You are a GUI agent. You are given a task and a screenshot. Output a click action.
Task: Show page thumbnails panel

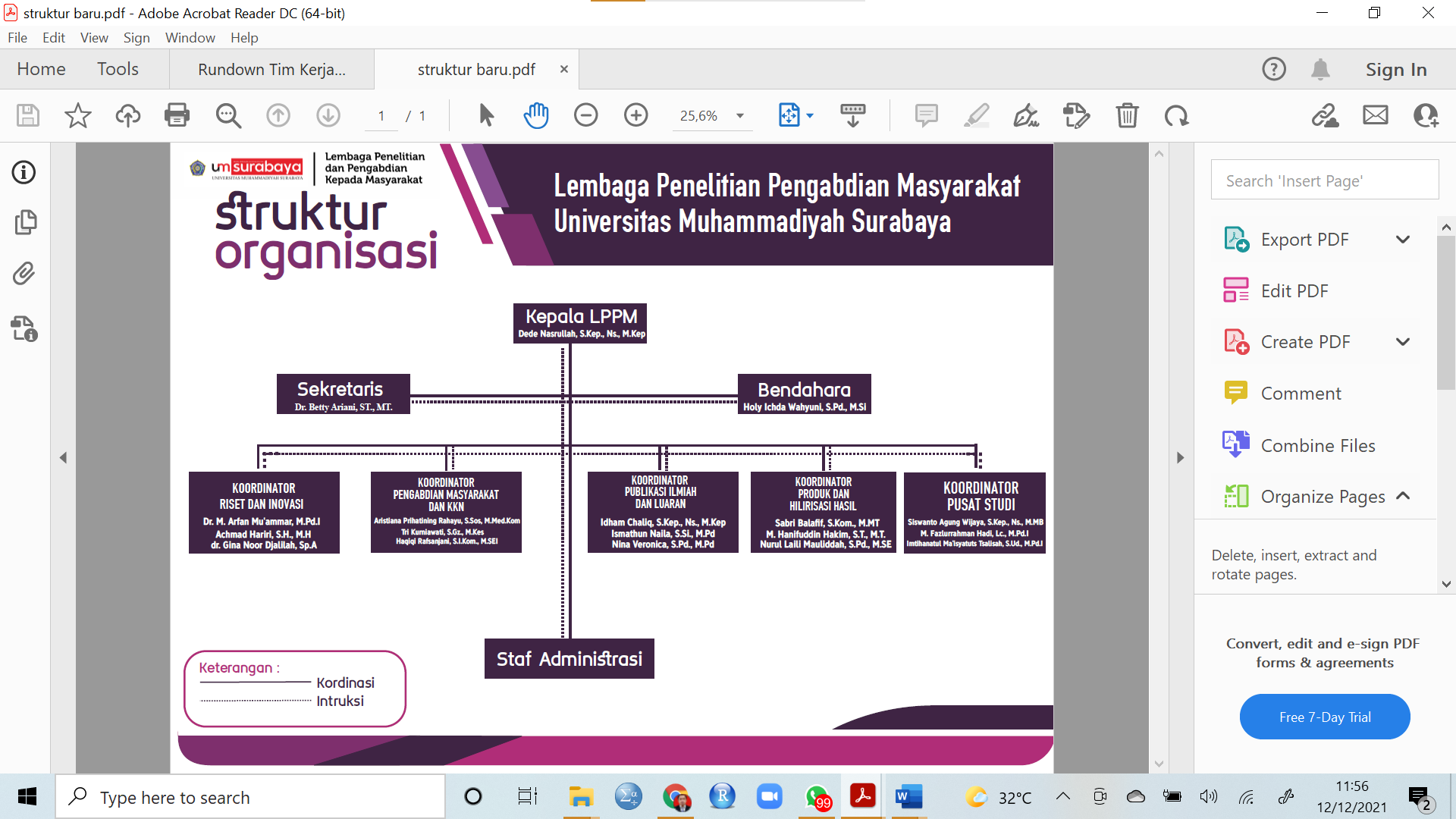[25, 222]
